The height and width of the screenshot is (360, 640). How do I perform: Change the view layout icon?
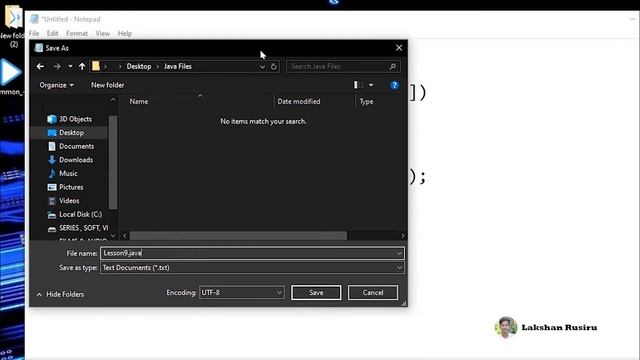tap(358, 85)
